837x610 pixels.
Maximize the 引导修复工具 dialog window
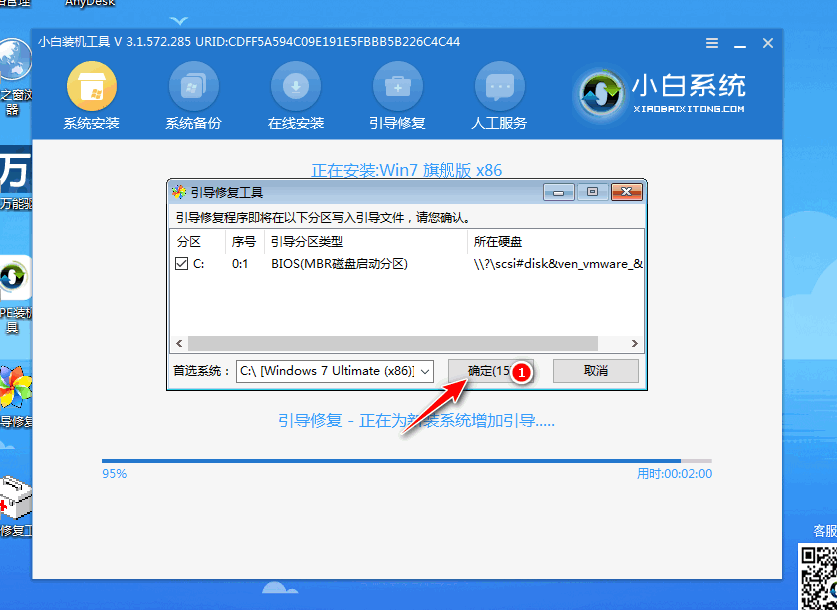[x=592, y=192]
